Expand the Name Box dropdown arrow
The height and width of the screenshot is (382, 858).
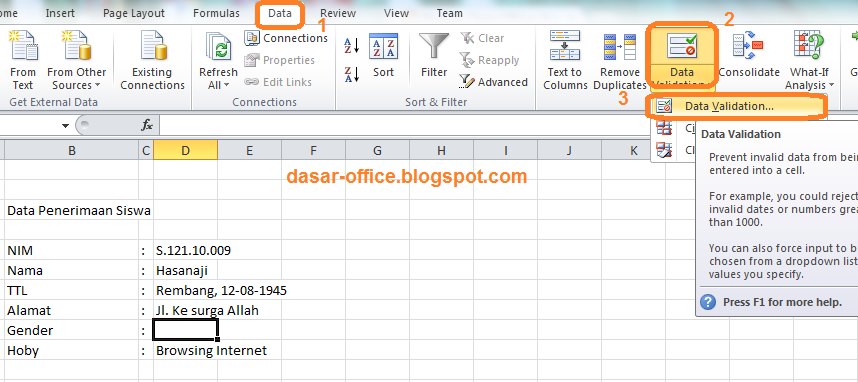point(66,125)
